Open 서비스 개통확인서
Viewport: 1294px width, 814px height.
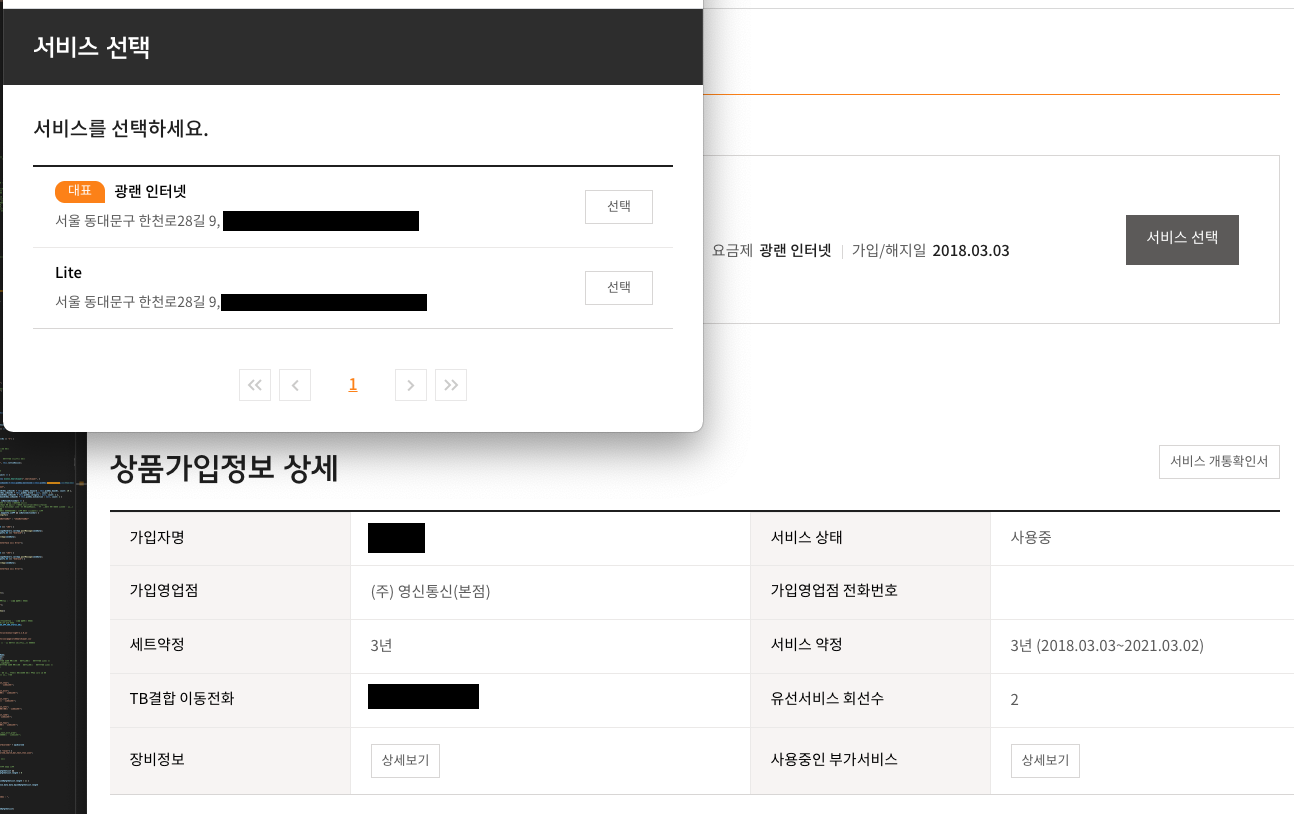tap(1219, 462)
